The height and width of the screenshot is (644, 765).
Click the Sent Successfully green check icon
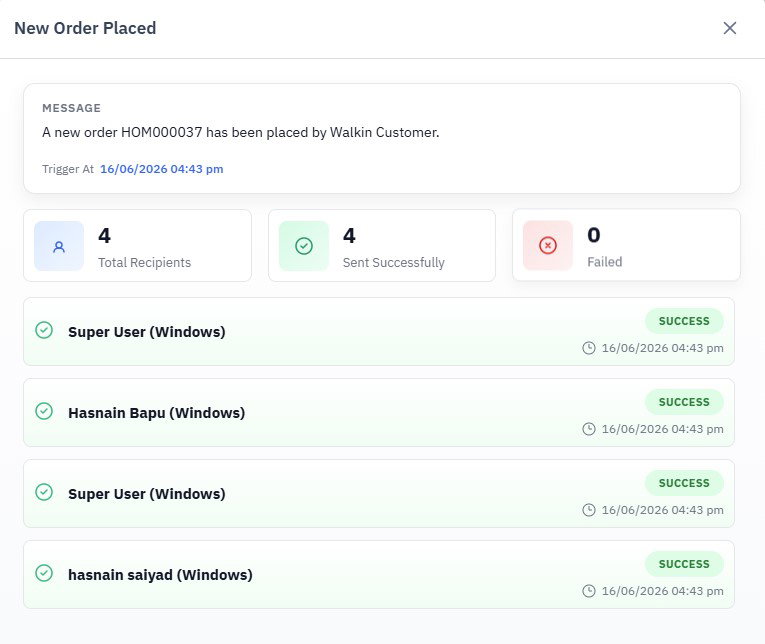tap(304, 246)
